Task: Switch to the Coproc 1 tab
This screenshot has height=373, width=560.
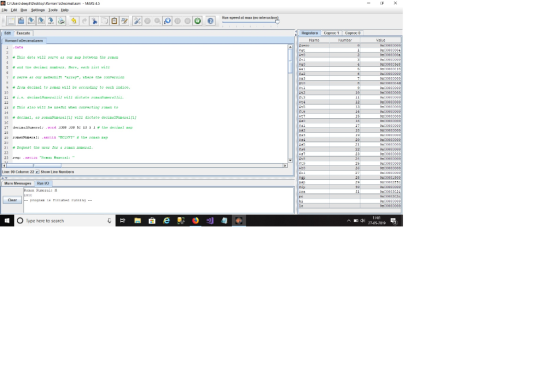Action: (331, 33)
